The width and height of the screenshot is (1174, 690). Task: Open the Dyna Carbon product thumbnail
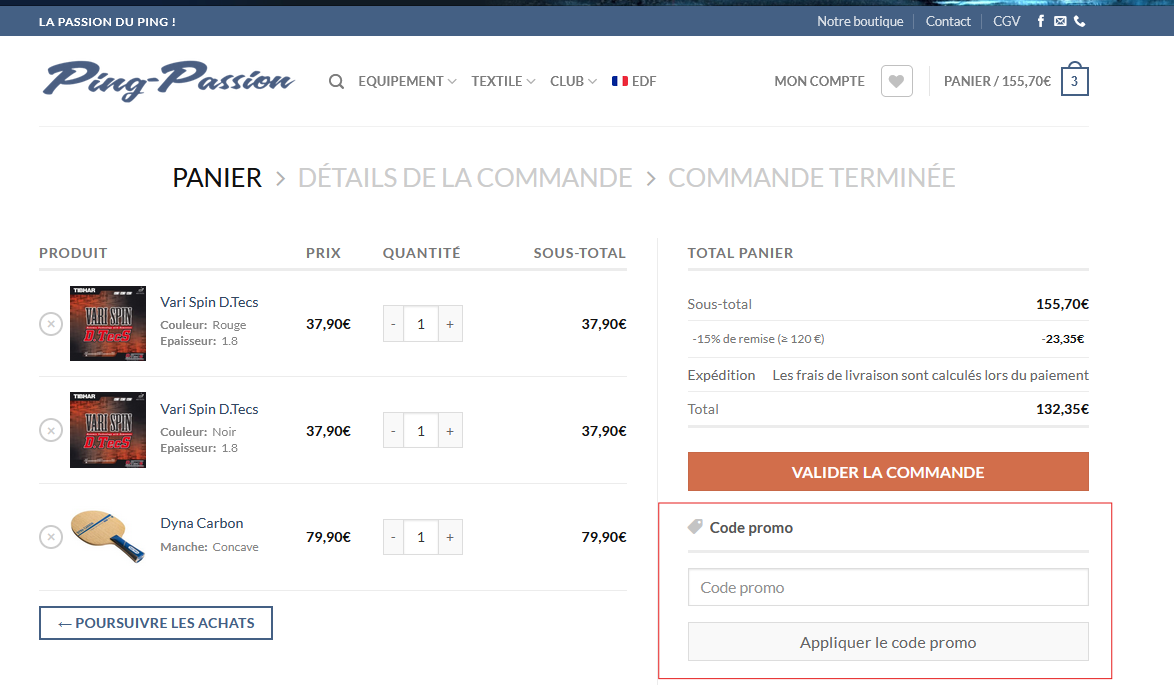coord(108,537)
